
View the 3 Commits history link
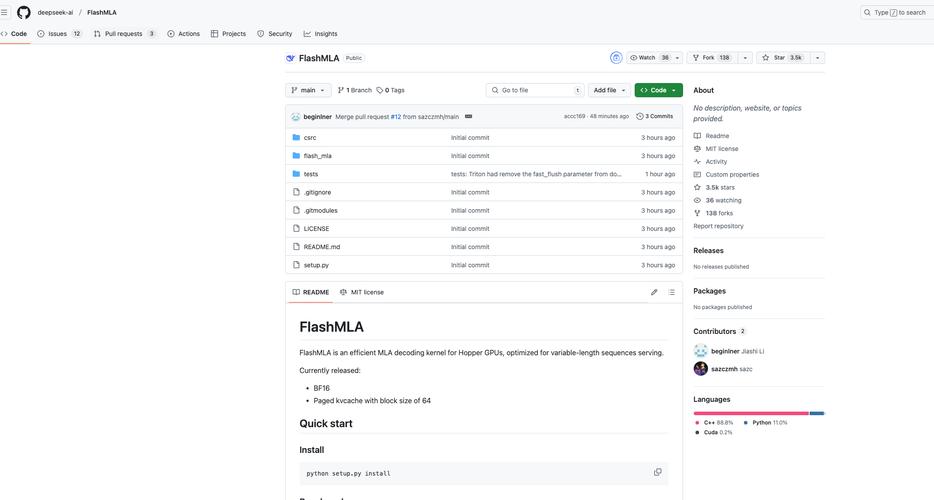655,116
